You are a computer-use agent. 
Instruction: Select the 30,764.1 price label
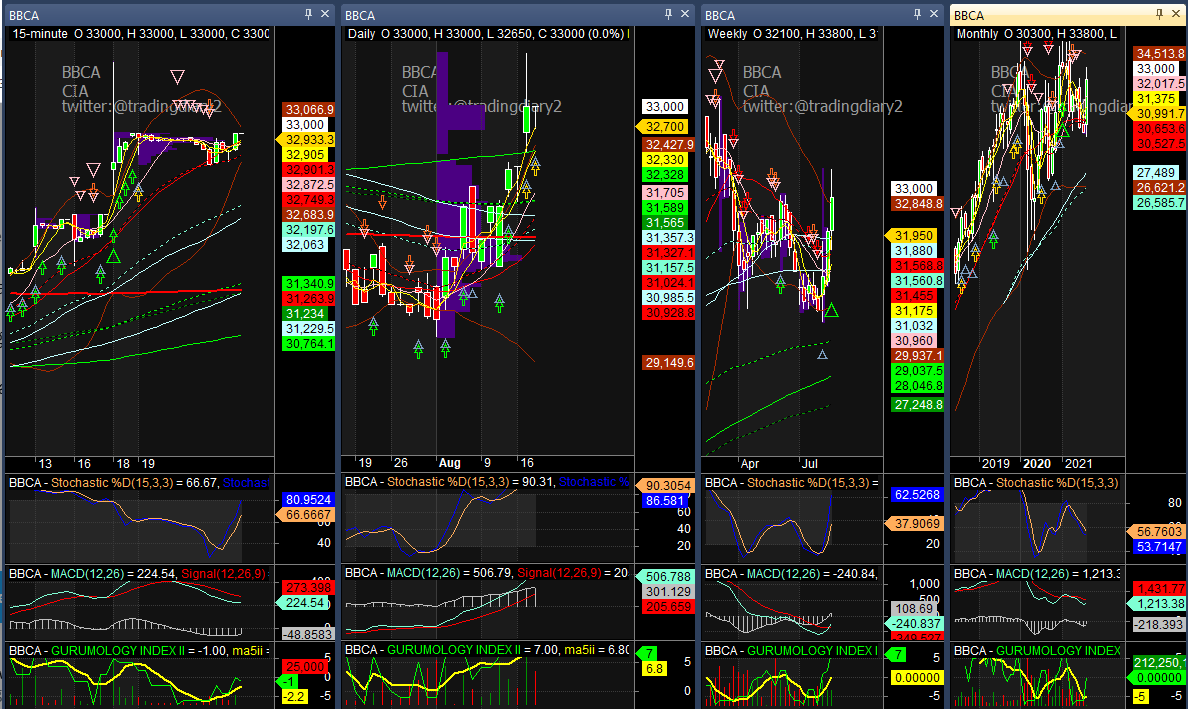tap(309, 344)
